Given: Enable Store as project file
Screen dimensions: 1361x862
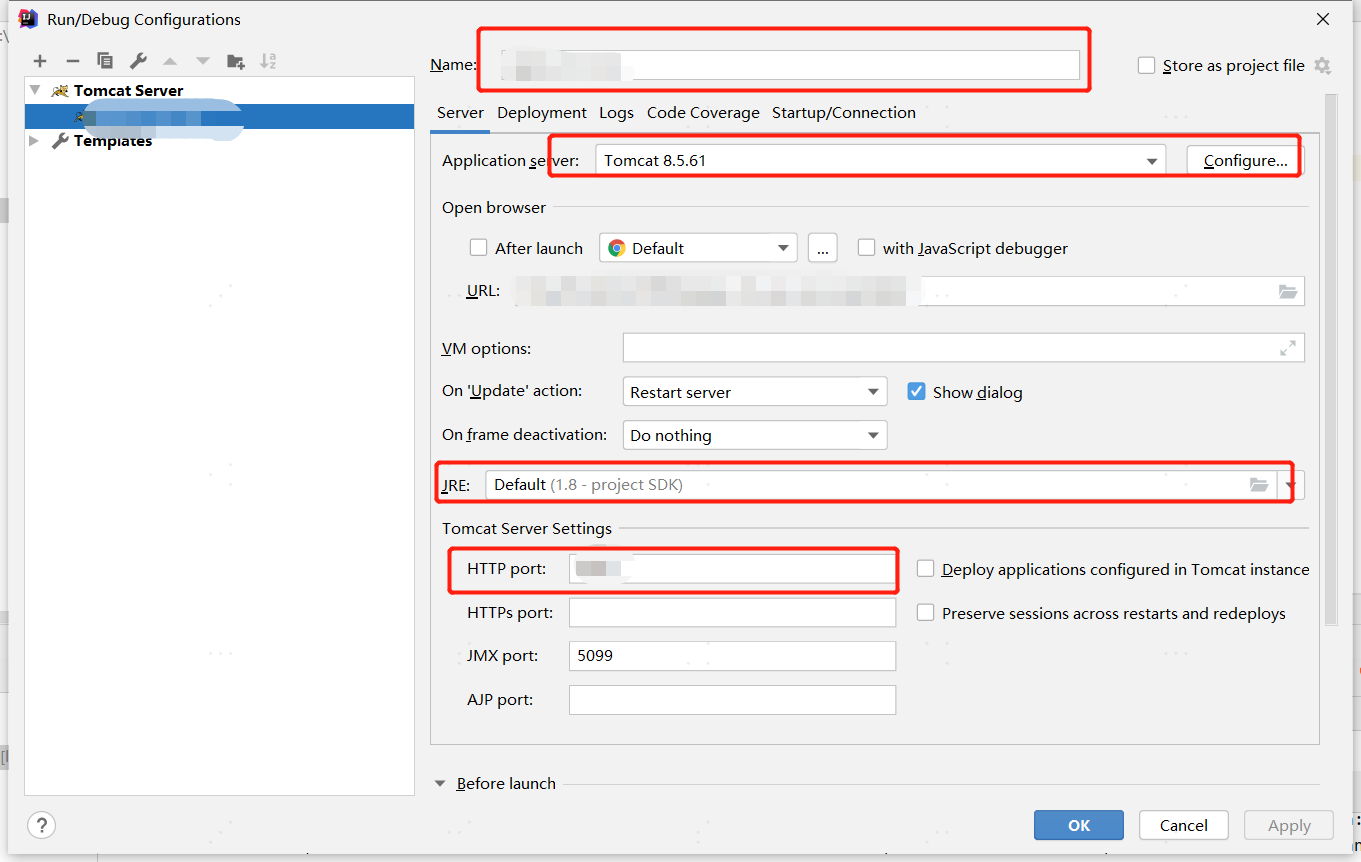Looking at the screenshot, I should point(1147,66).
